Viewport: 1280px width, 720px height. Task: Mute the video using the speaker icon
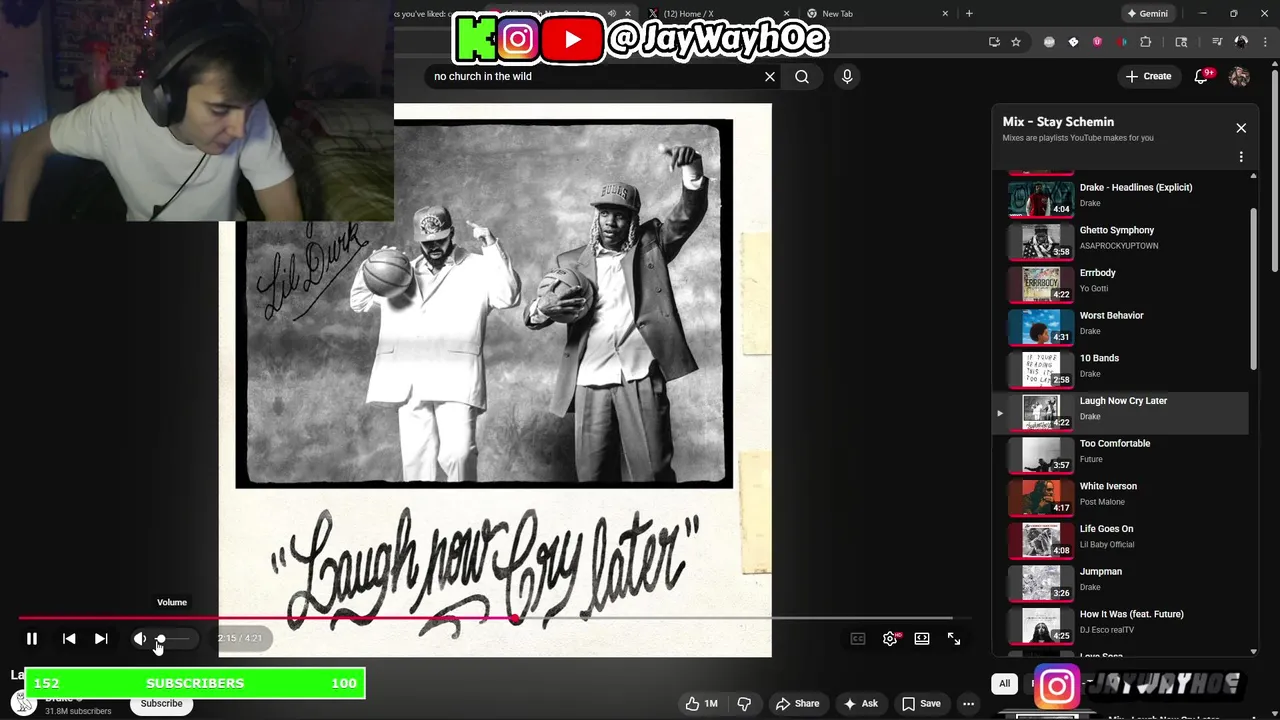coord(140,638)
